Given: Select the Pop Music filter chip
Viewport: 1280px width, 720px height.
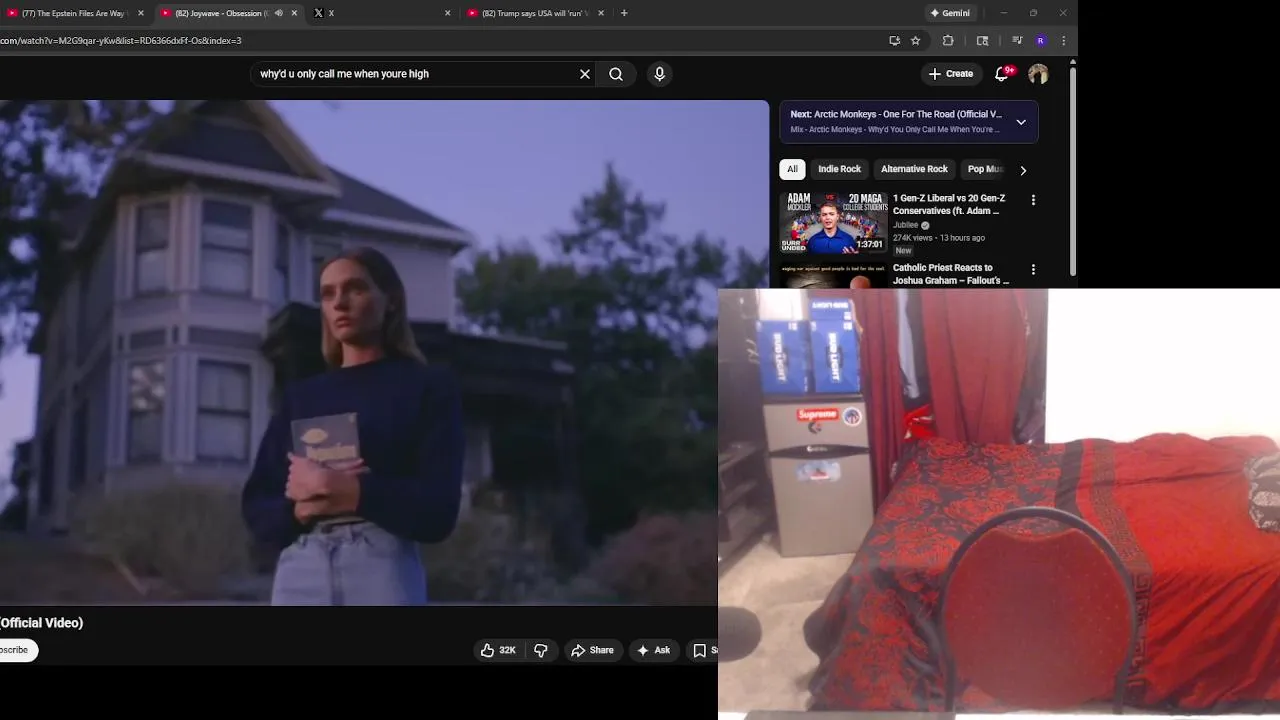Looking at the screenshot, I should [986, 169].
